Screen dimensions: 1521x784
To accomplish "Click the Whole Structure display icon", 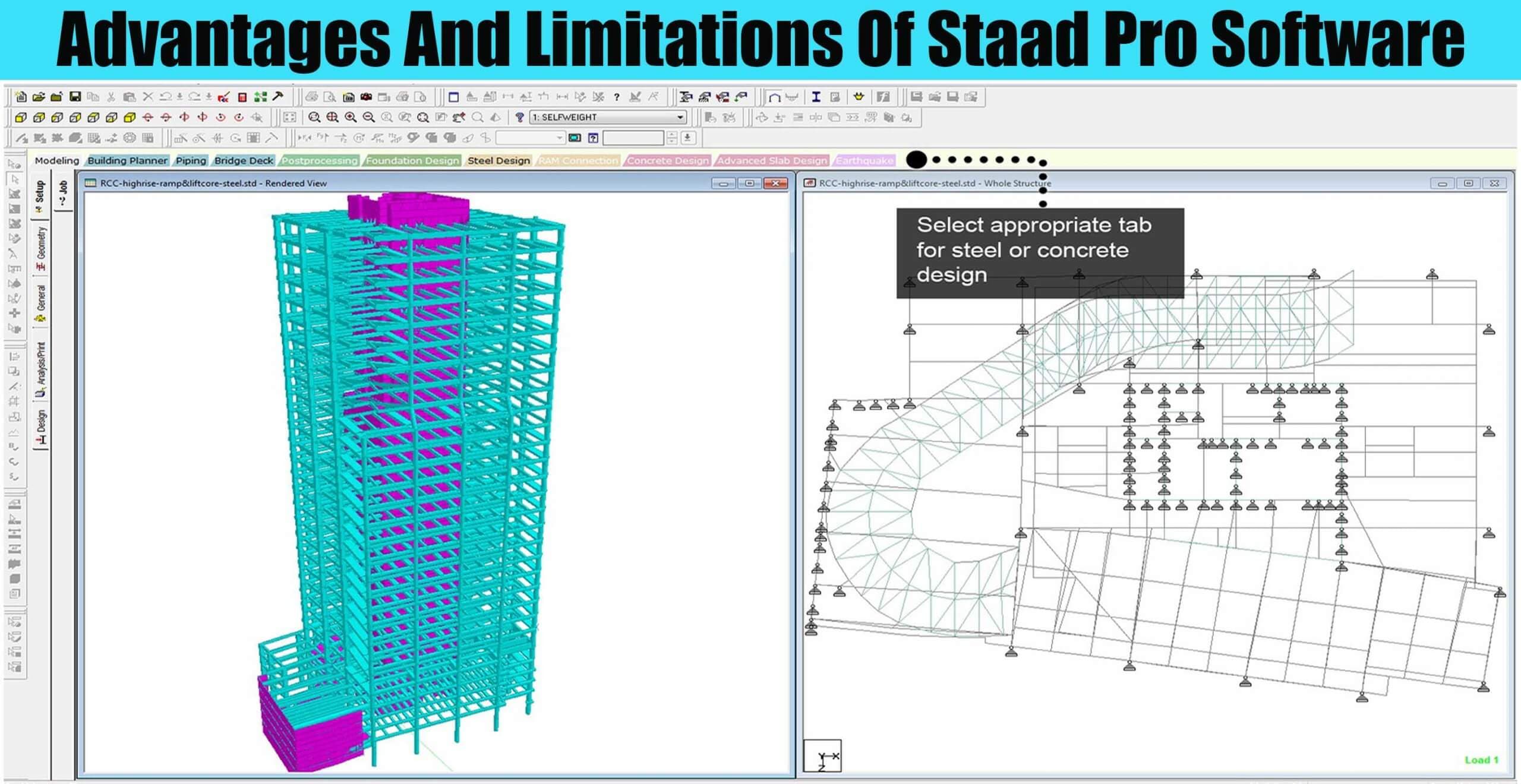I will click(422, 117).
